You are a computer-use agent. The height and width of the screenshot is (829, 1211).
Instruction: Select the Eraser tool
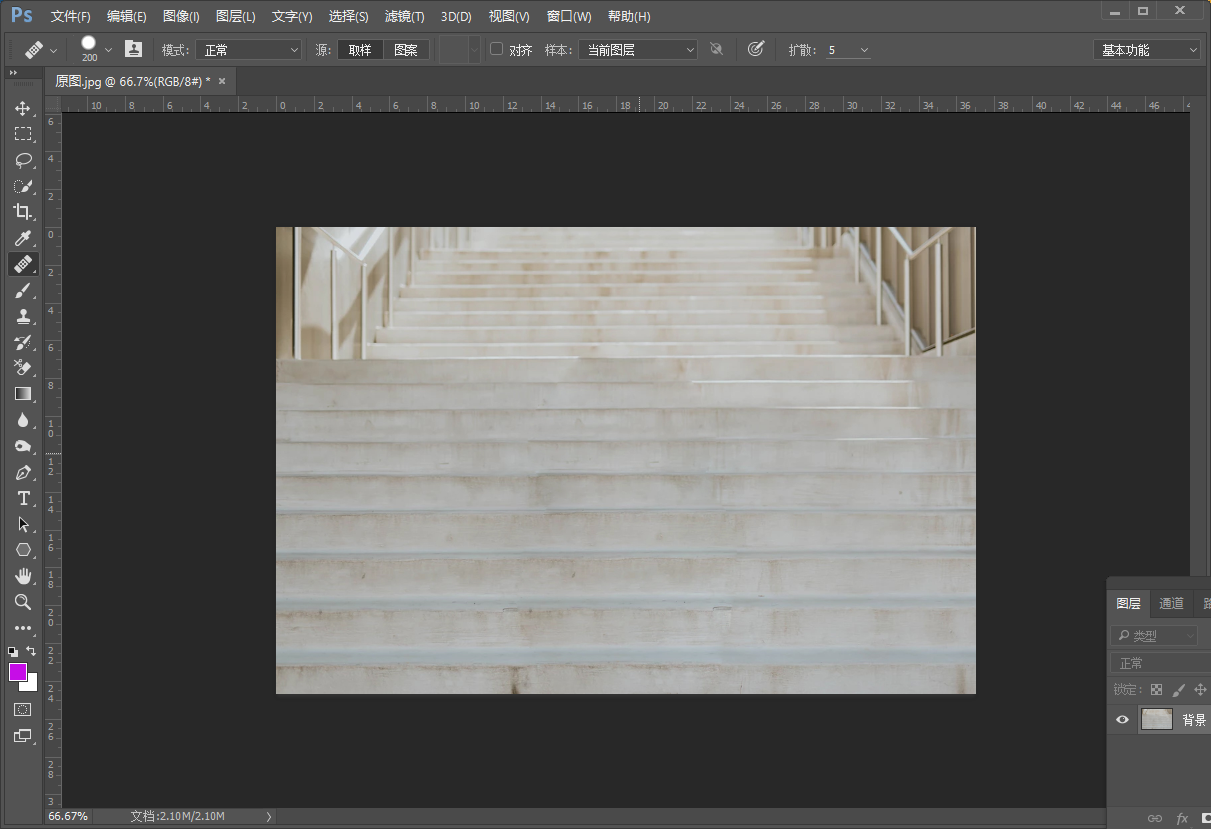click(23, 368)
